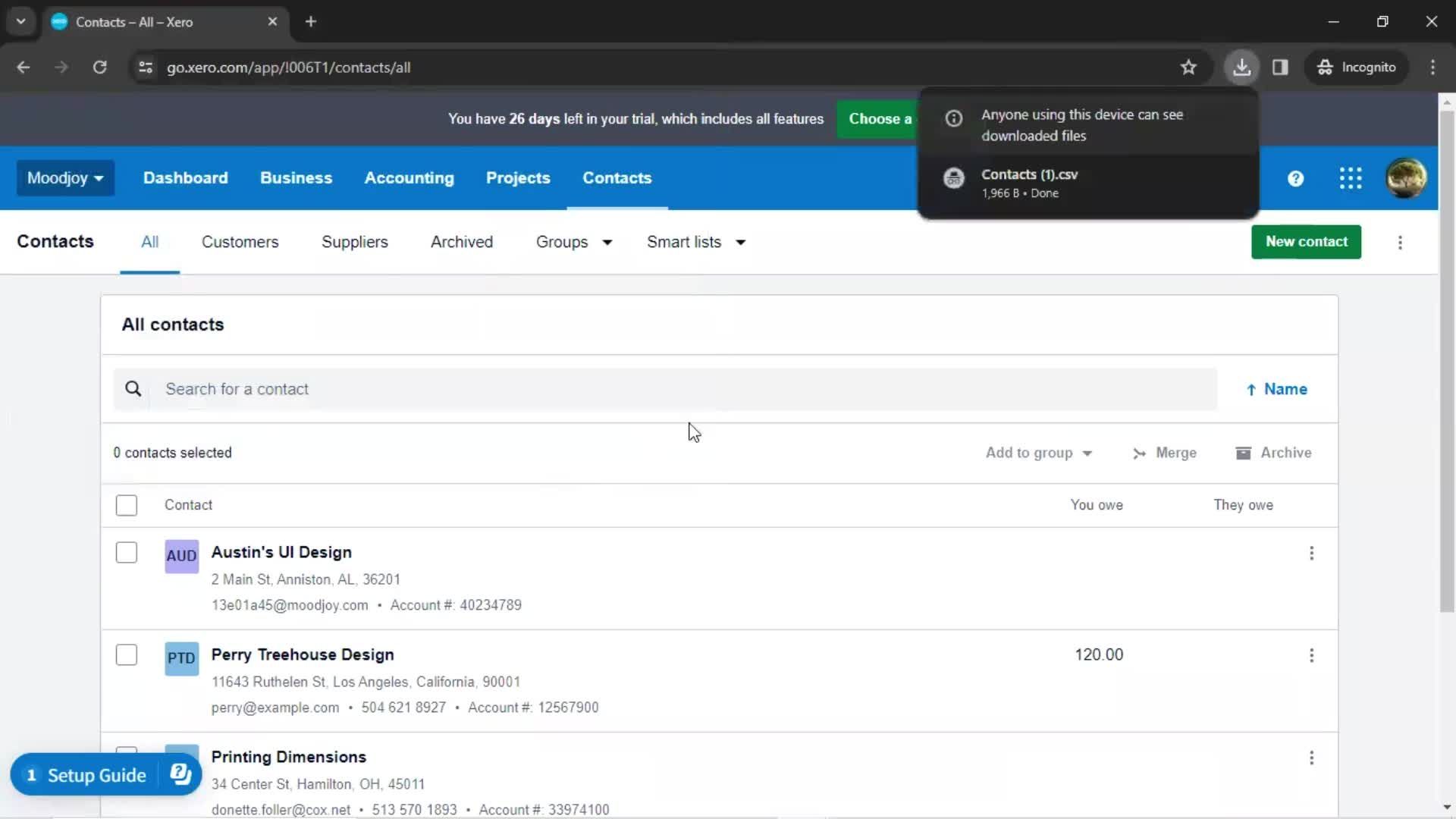Viewport: 1456px width, 819px height.
Task: Open the Contacts menu in navigation bar
Action: click(x=617, y=178)
